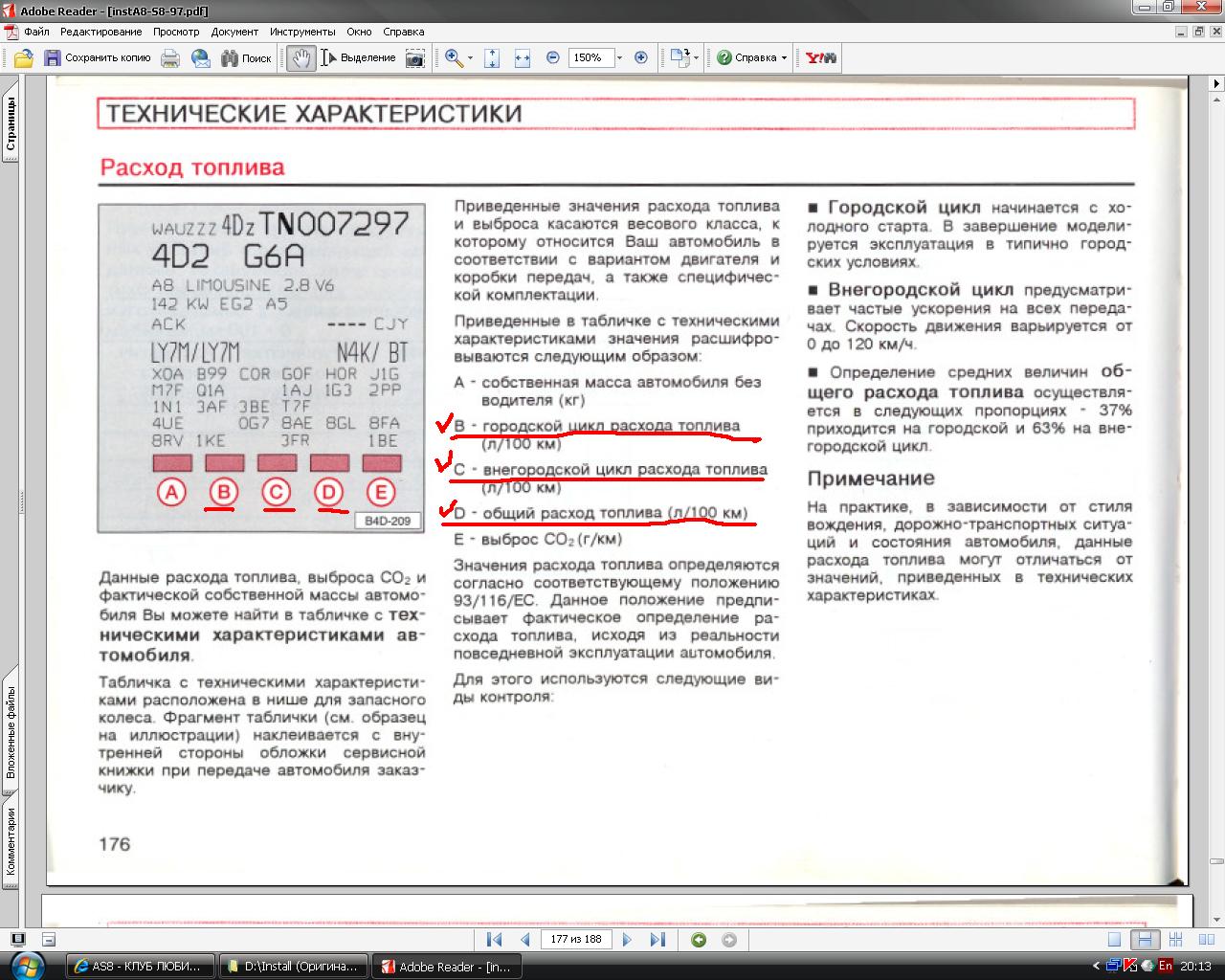Click the Fit Width icon

tap(523, 58)
